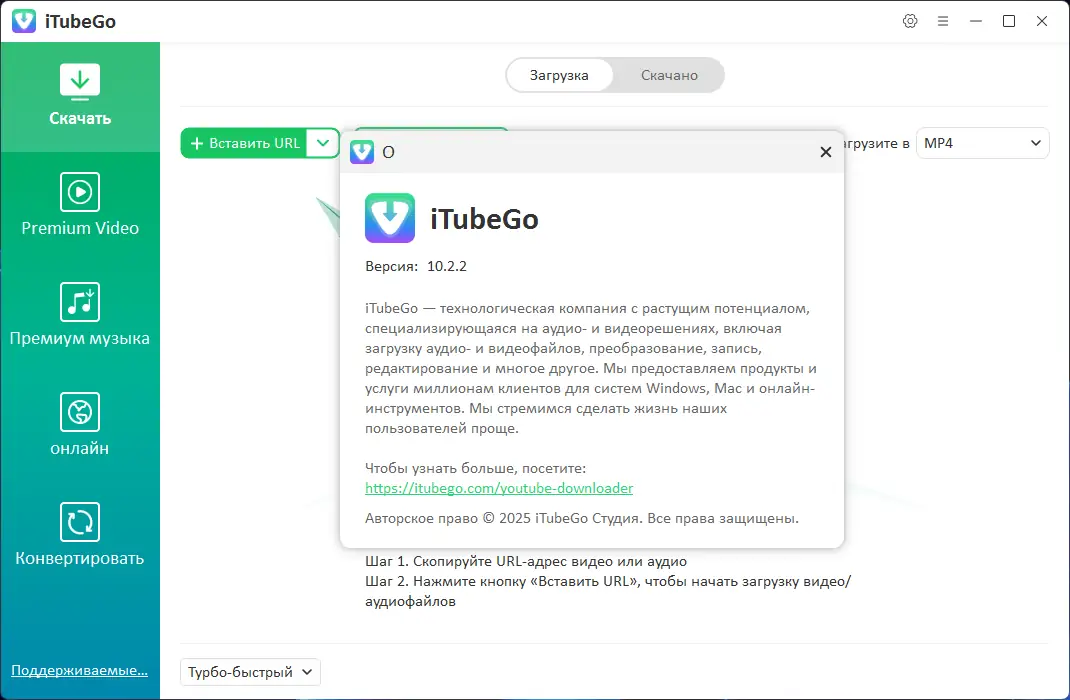Image resolution: width=1070 pixels, height=700 pixels.
Task: Open the application settings gear
Action: point(910,20)
